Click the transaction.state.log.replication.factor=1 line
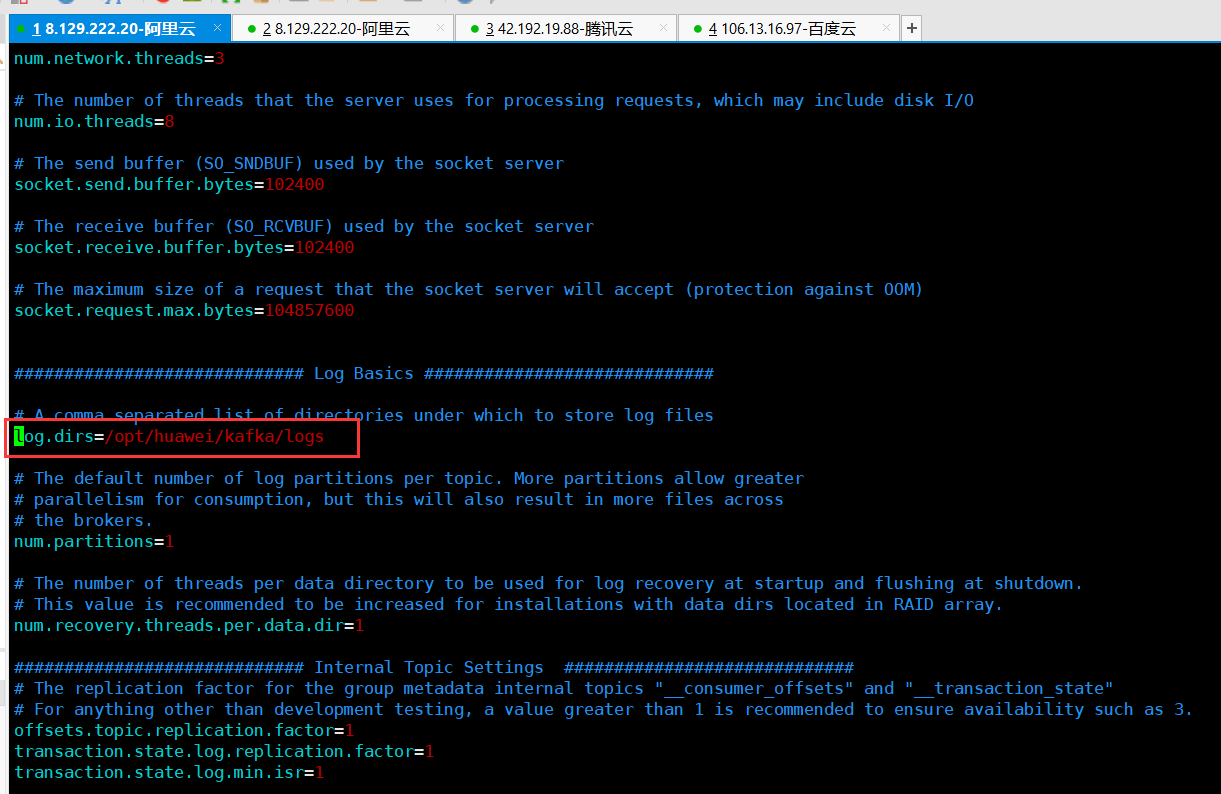Viewport: 1221px width, 794px height. pos(224,752)
